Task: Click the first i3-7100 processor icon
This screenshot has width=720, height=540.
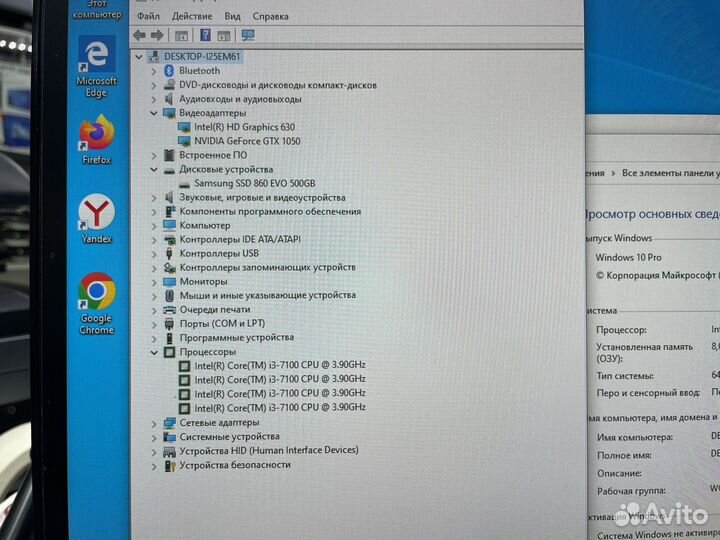Action: 184,366
